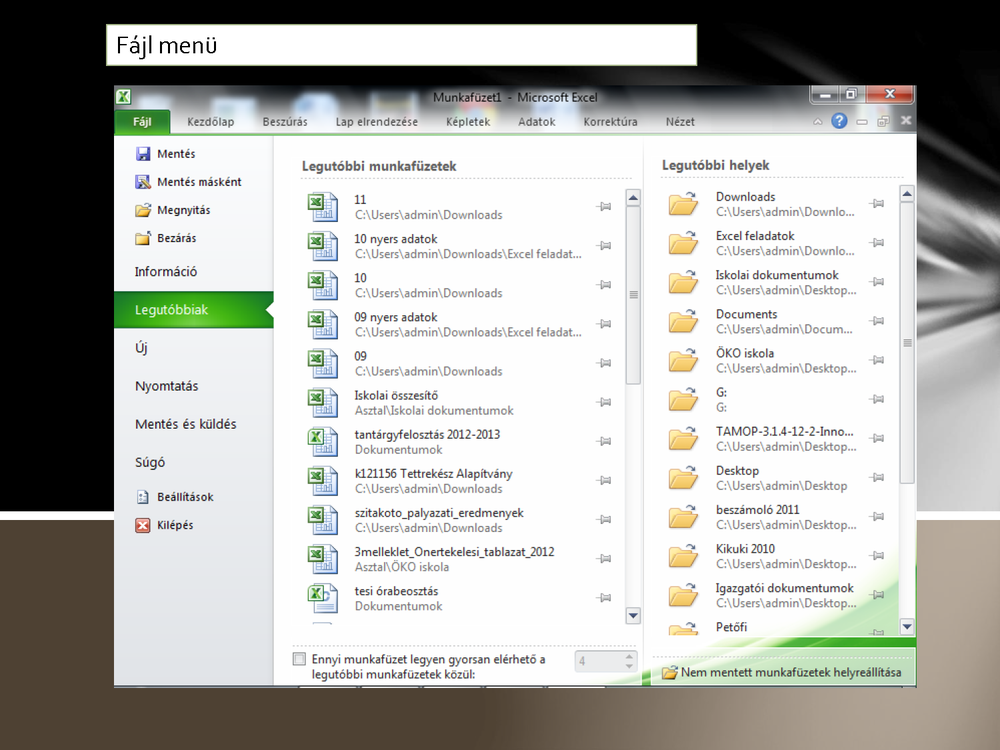This screenshot has height=750, width=1000.
Task: Click the ÖKO iskola folder icon
Action: (x=683, y=360)
